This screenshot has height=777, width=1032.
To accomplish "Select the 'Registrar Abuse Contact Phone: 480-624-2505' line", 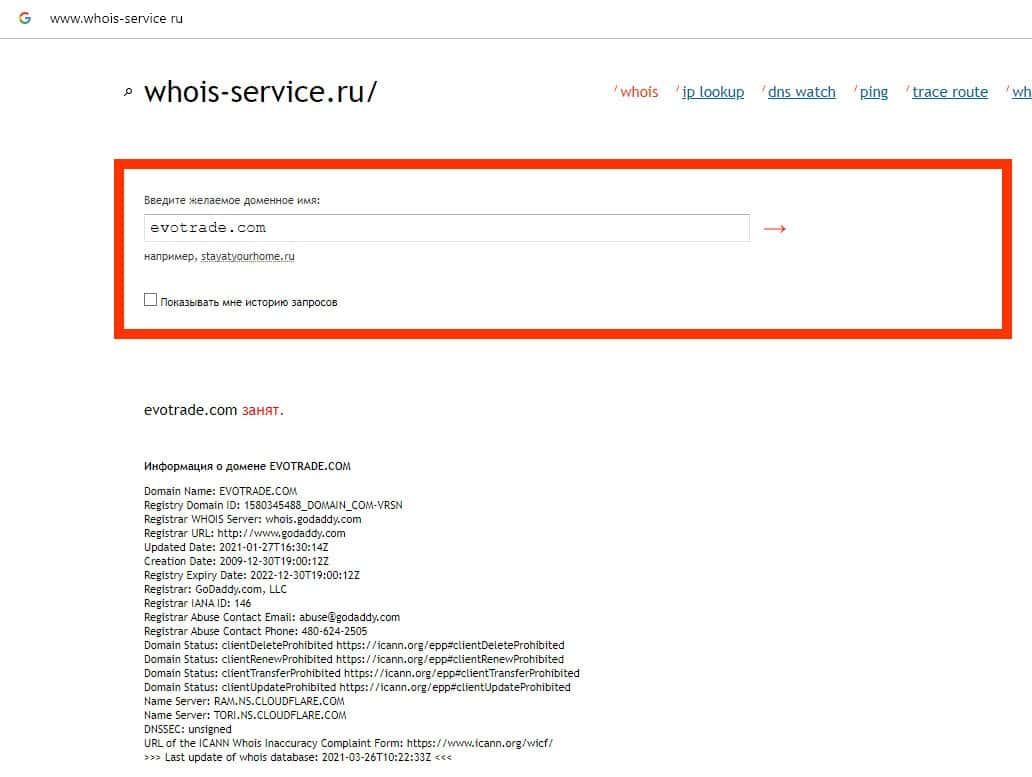I will pyautogui.click(x=255, y=631).
